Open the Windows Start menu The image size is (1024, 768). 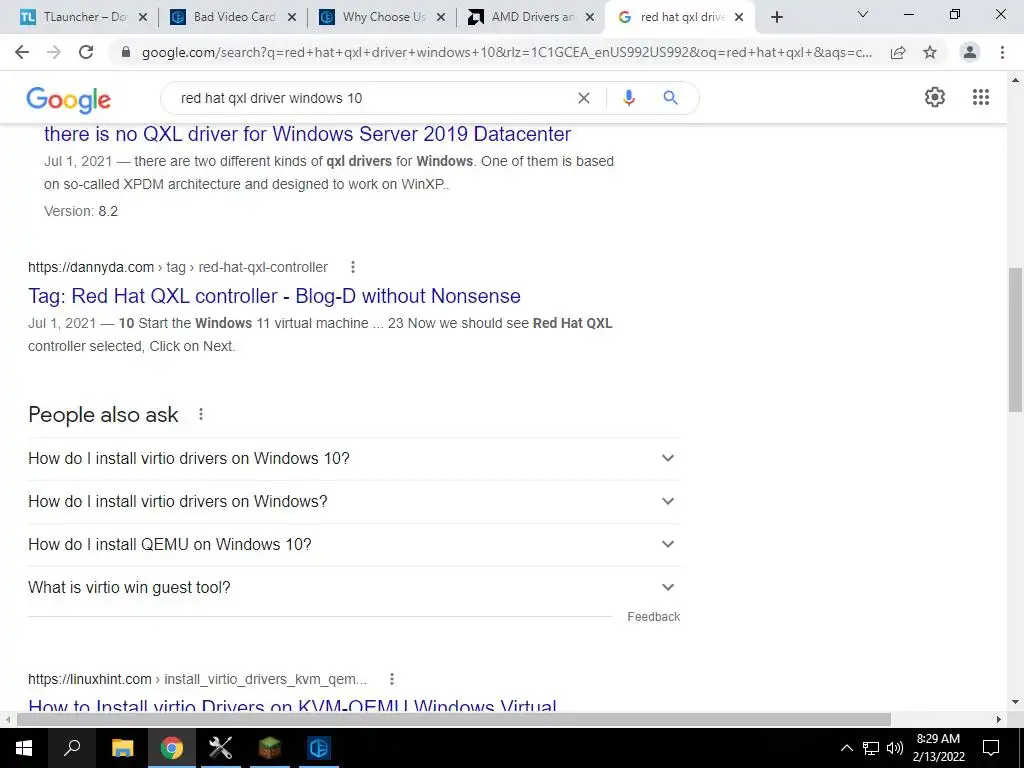coord(24,748)
